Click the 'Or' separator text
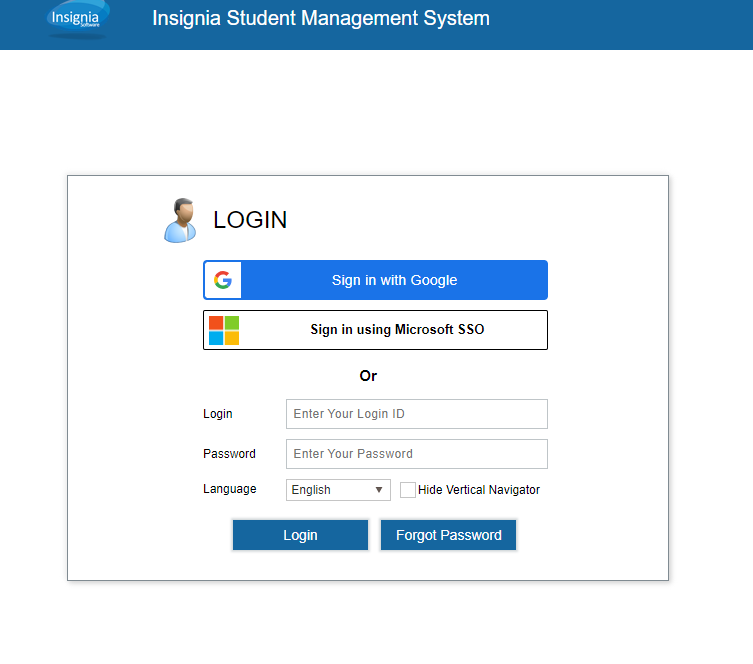Screen dimensions: 753x664 coord(368,376)
